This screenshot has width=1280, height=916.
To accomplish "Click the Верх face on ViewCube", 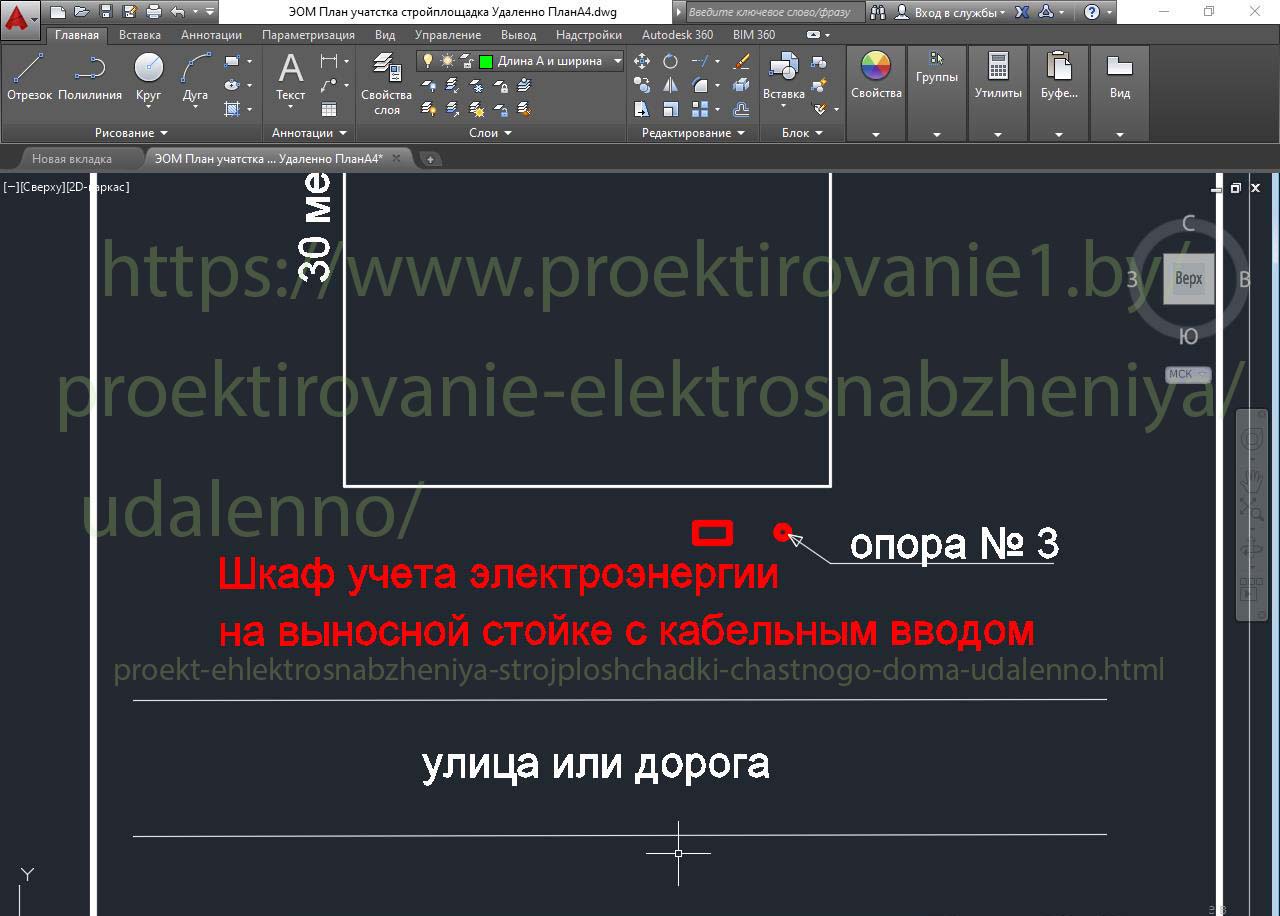I will click(x=1188, y=279).
